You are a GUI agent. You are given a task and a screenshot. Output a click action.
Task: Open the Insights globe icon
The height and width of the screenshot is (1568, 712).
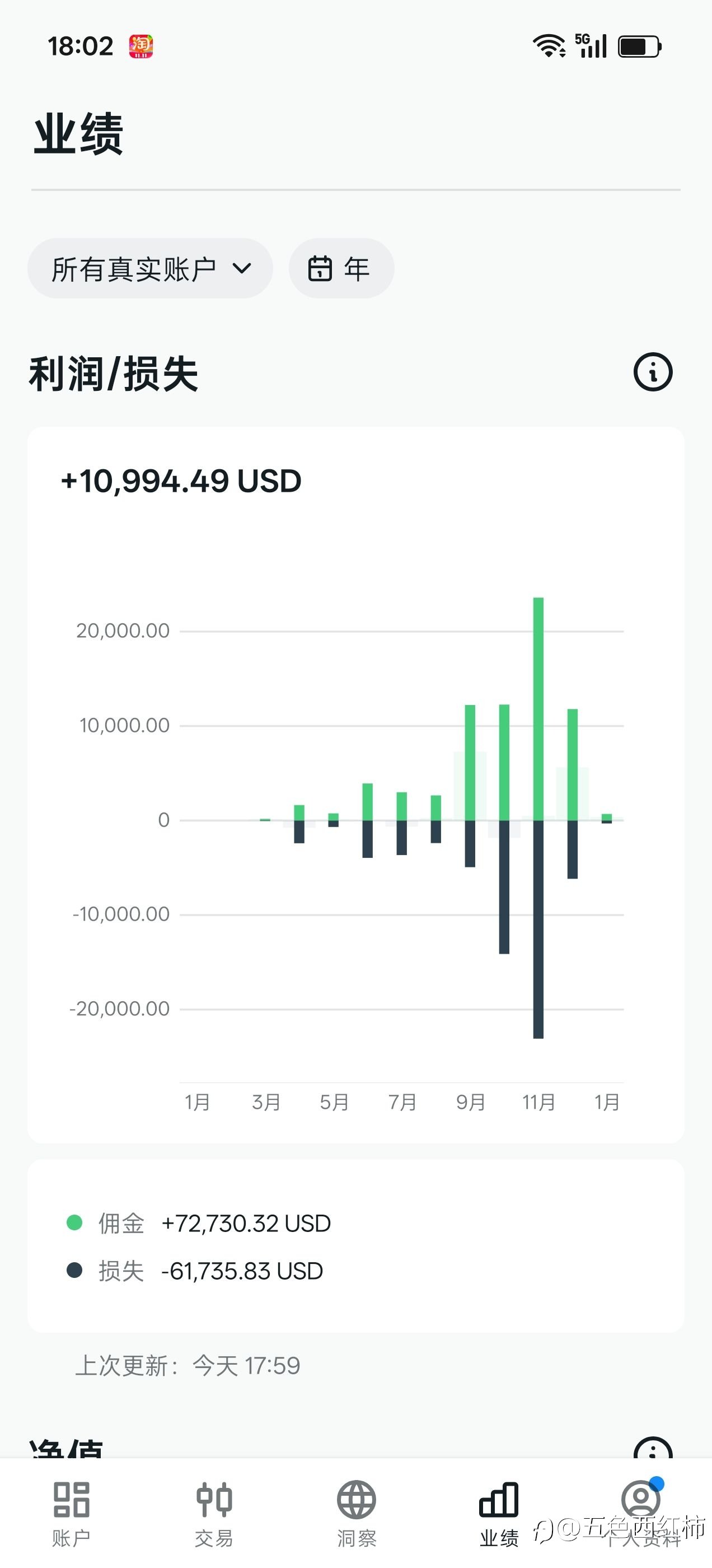[357, 1499]
